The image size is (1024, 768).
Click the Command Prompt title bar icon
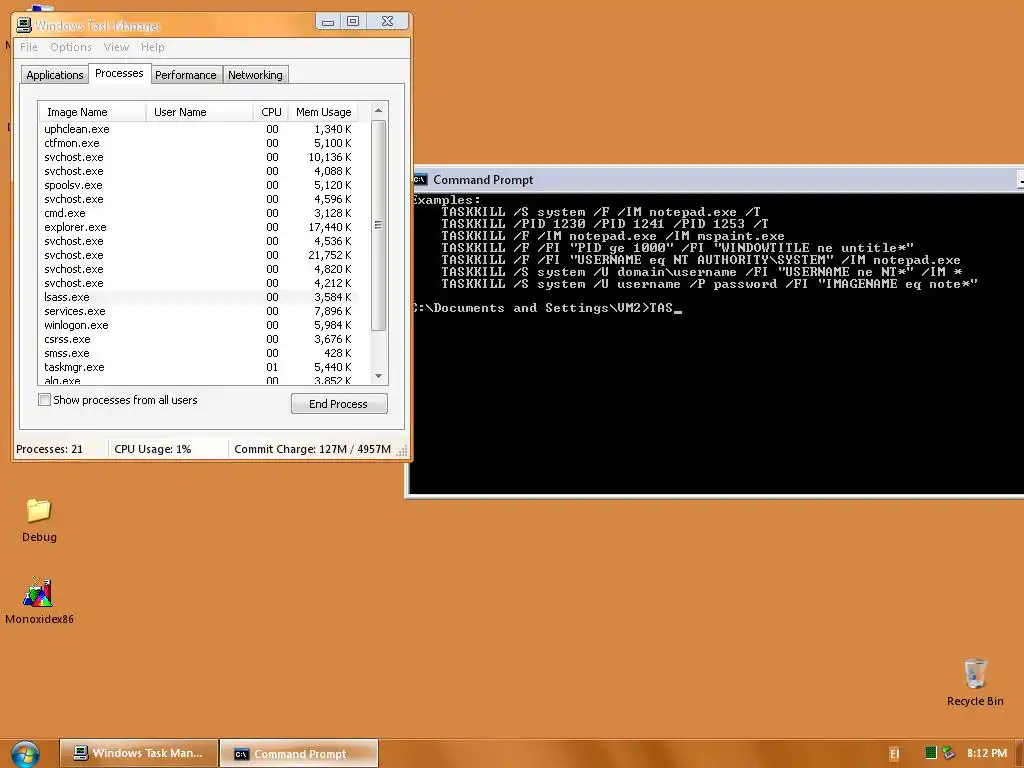[x=420, y=180]
